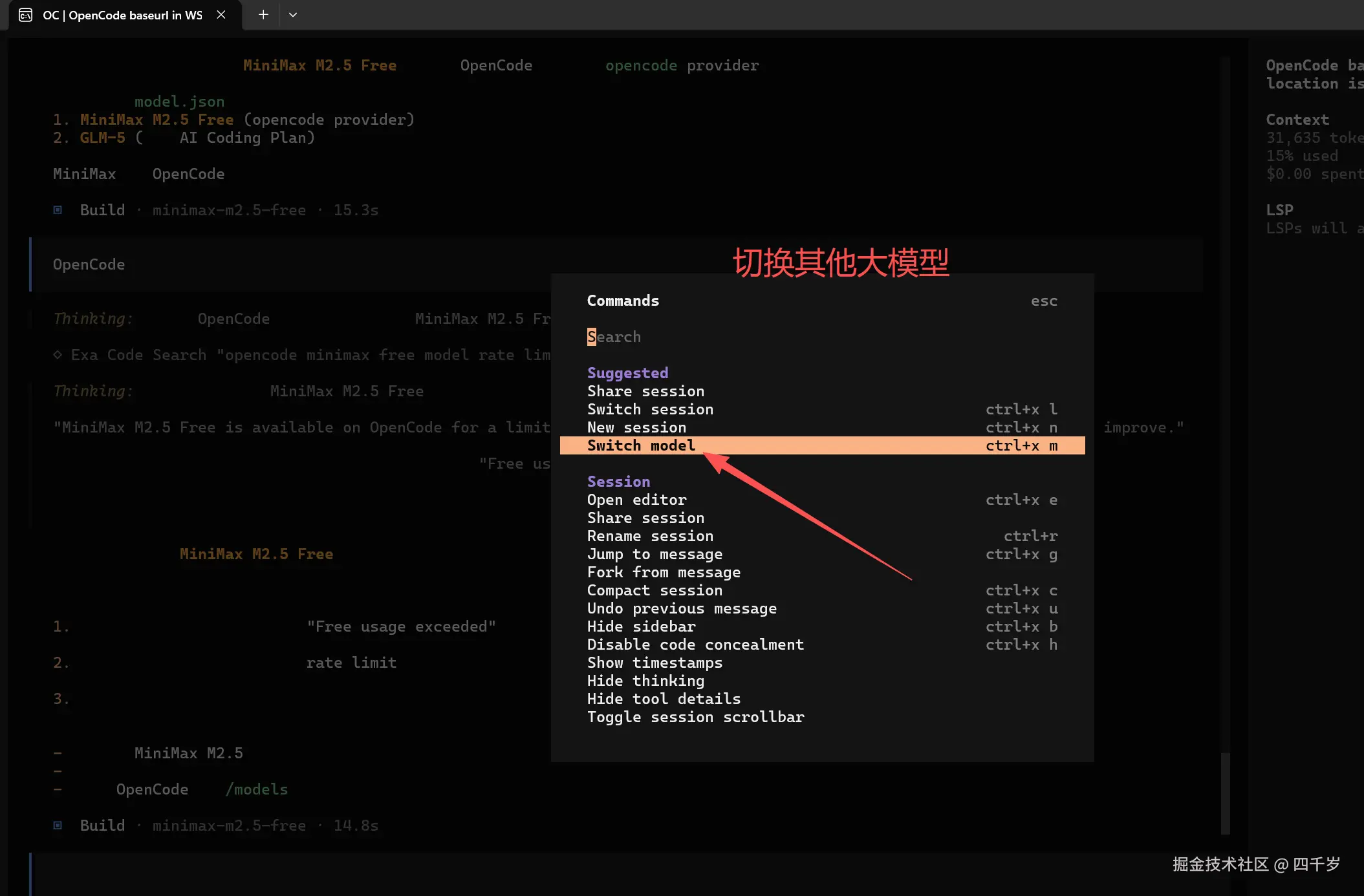Image resolution: width=1364 pixels, height=896 pixels.
Task: Click the top Build agent square icon
Action: [x=58, y=210]
